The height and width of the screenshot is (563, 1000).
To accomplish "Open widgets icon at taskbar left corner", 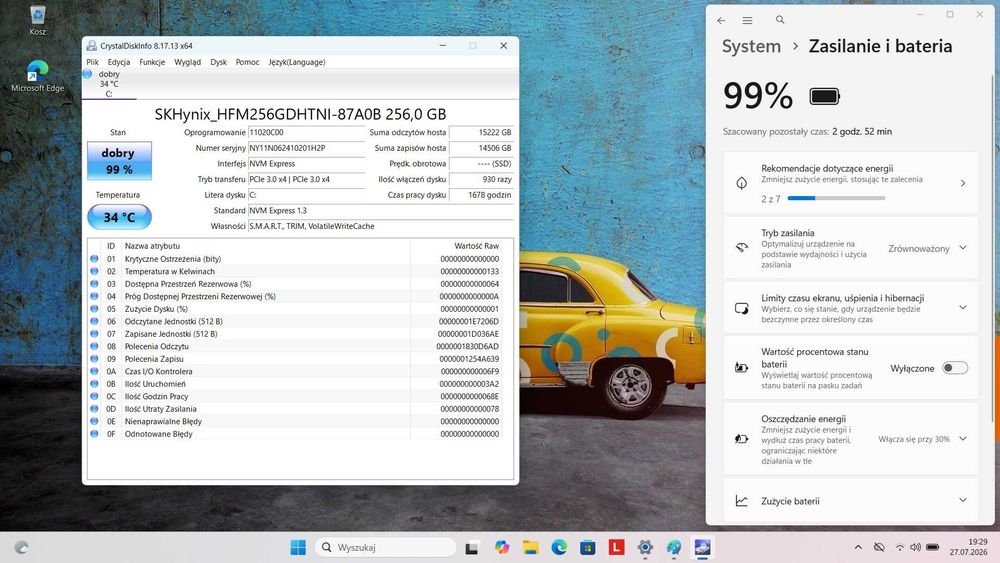I will (x=21, y=547).
